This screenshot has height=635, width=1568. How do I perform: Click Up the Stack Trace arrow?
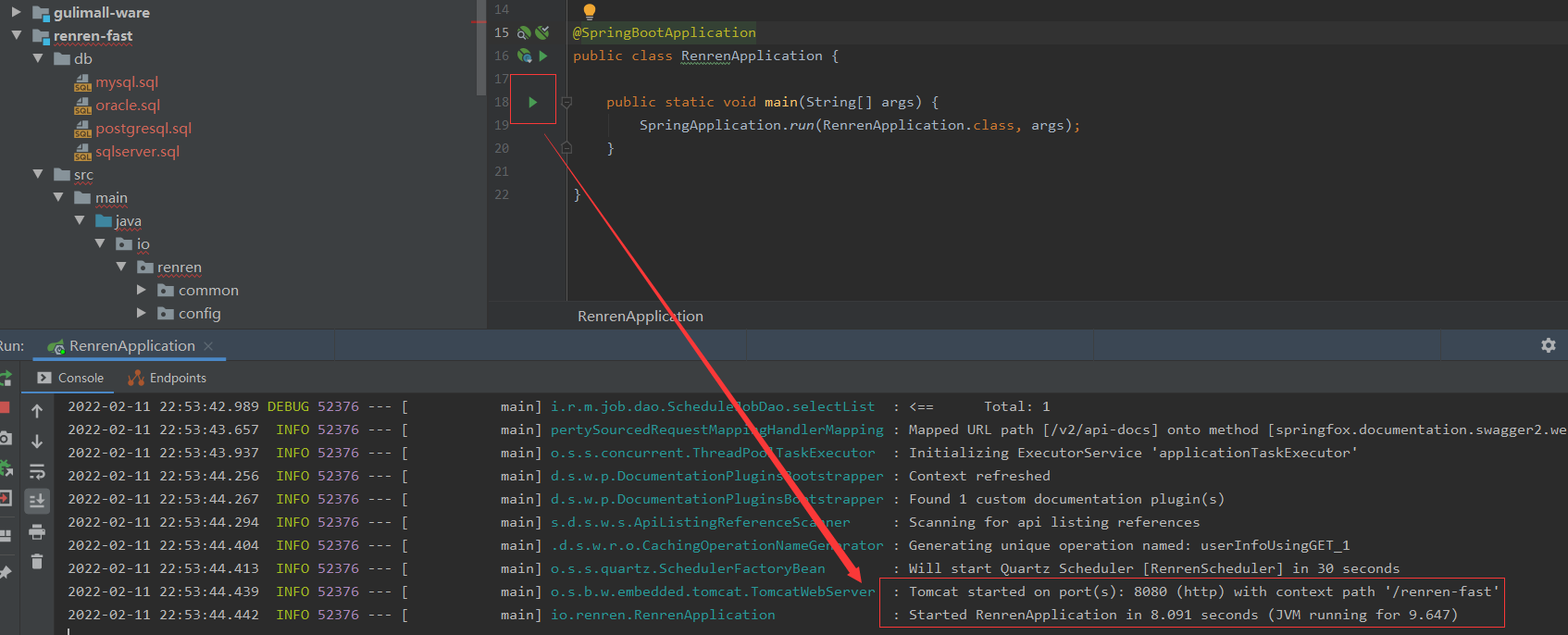point(37,410)
